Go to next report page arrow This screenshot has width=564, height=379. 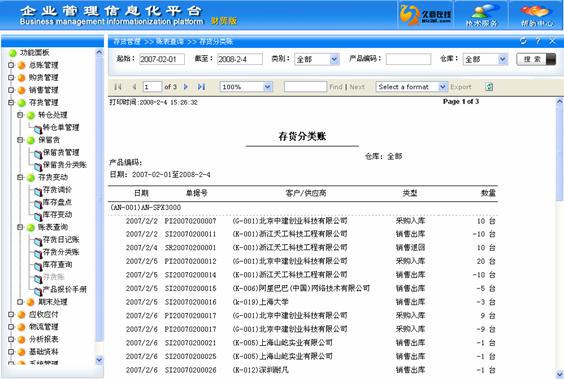pos(186,87)
